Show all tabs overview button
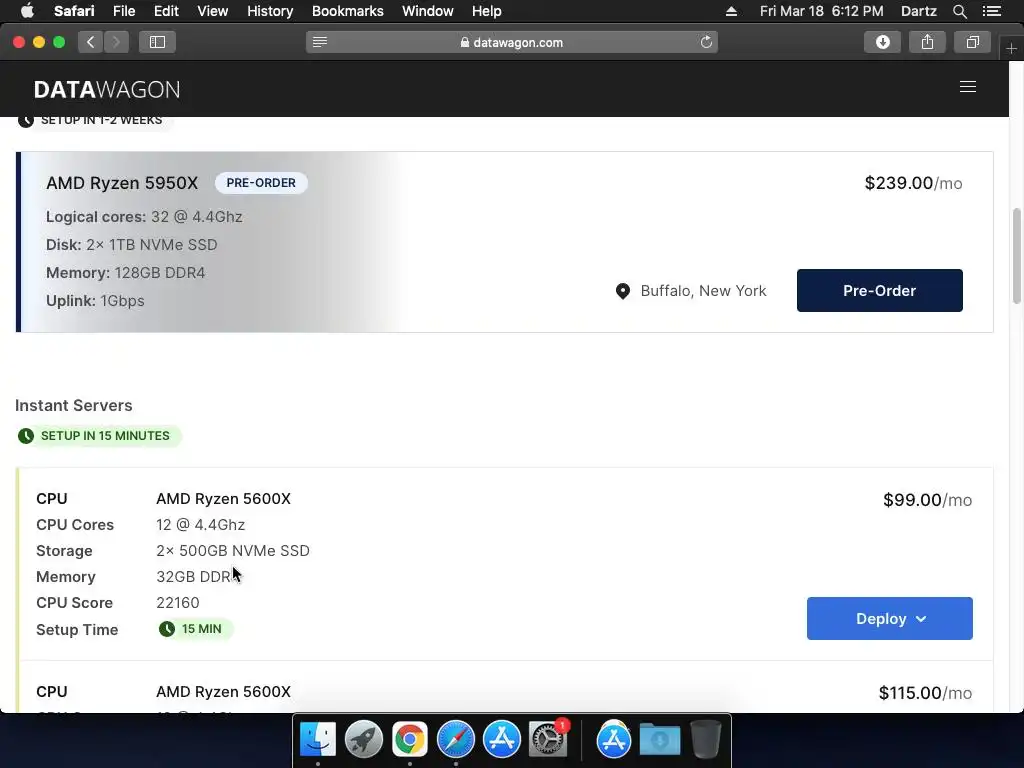 pyautogui.click(x=972, y=42)
